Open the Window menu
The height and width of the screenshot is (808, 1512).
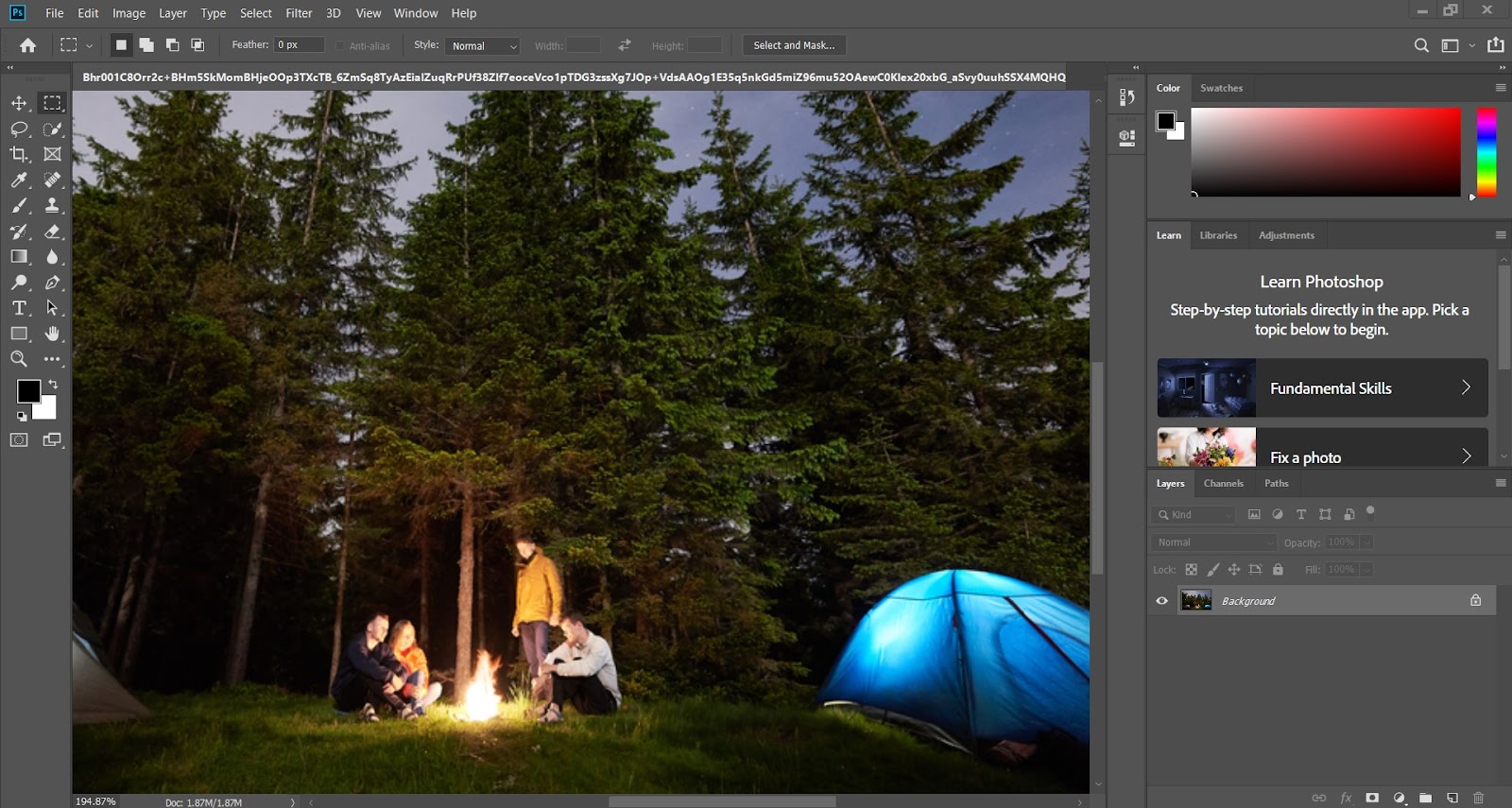point(416,13)
